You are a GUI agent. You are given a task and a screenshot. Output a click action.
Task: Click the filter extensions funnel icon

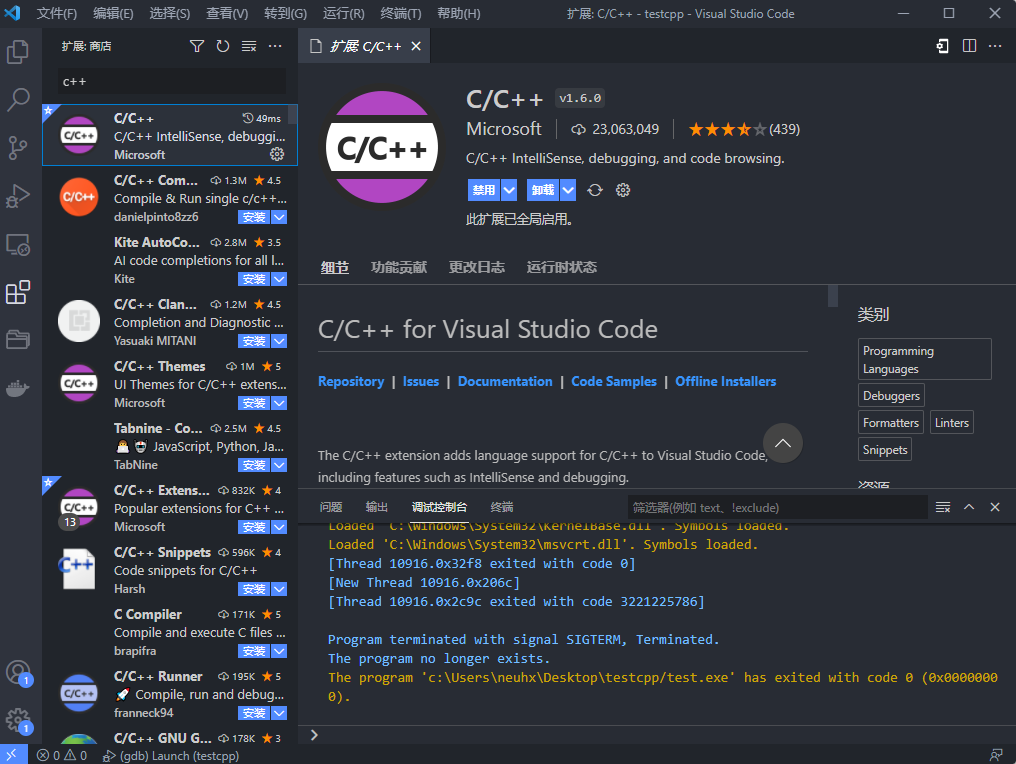coord(197,46)
